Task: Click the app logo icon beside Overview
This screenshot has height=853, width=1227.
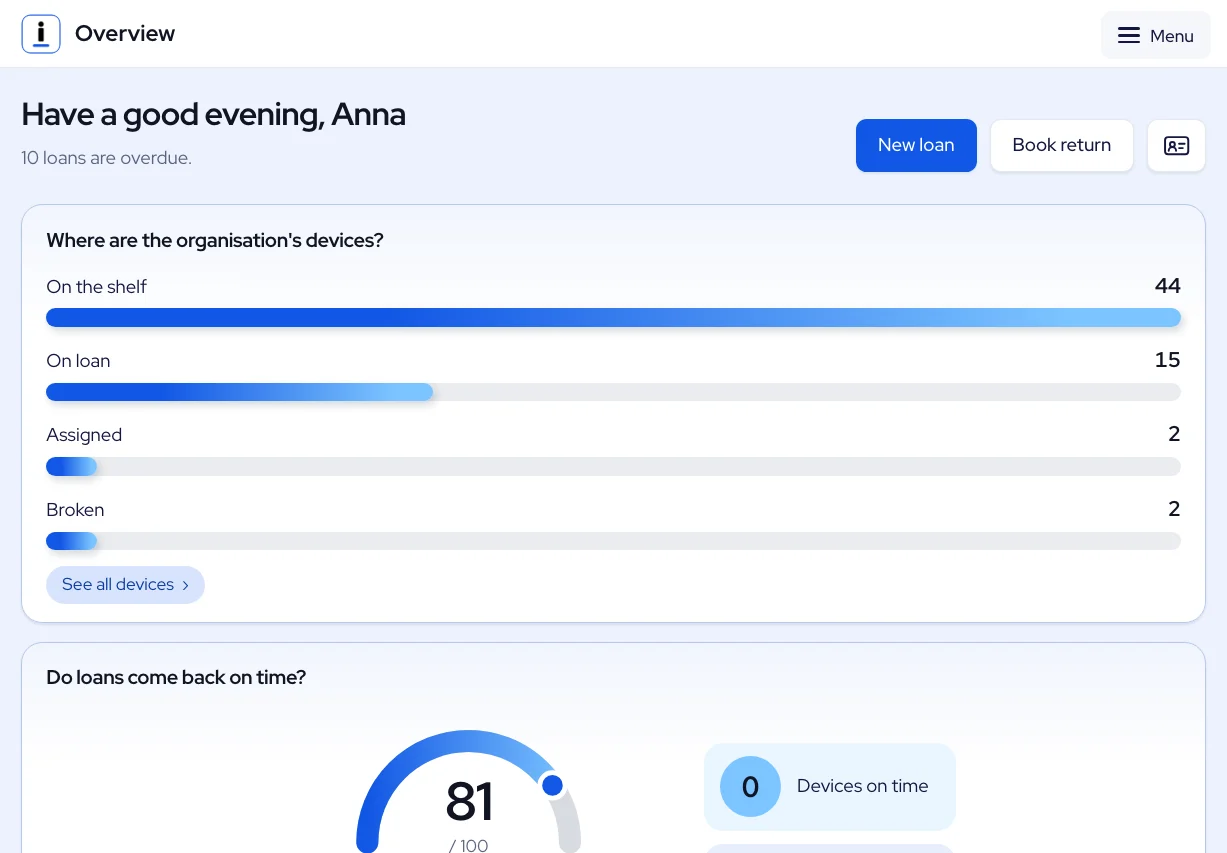Action: coord(41,34)
